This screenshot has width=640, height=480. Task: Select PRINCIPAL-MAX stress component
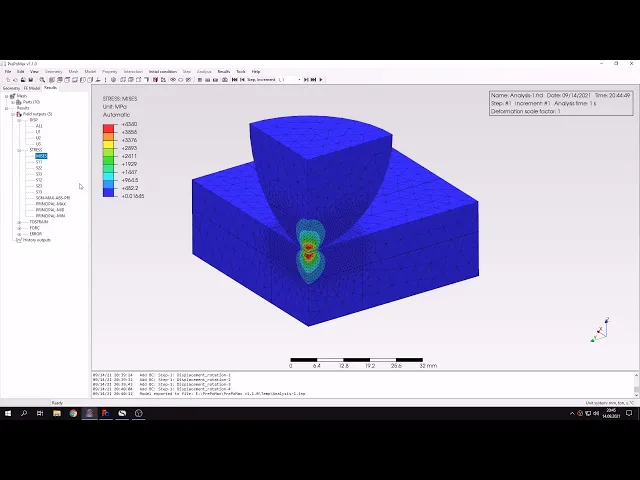(x=51, y=204)
